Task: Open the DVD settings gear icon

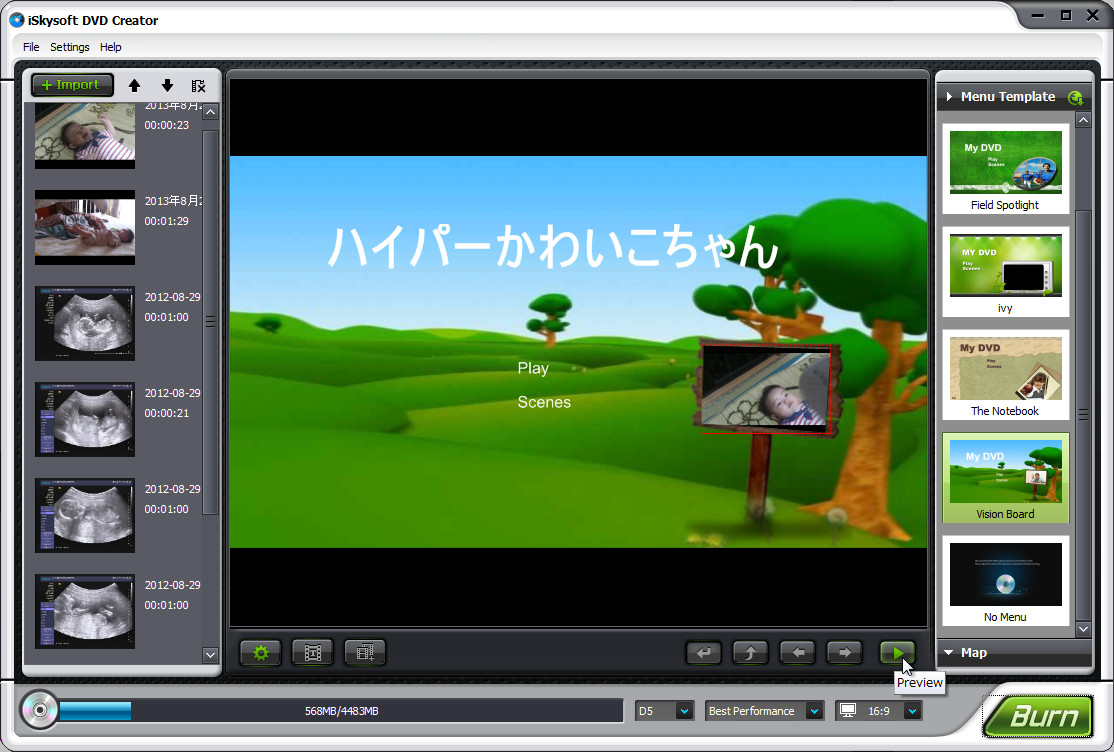Action: (x=260, y=652)
